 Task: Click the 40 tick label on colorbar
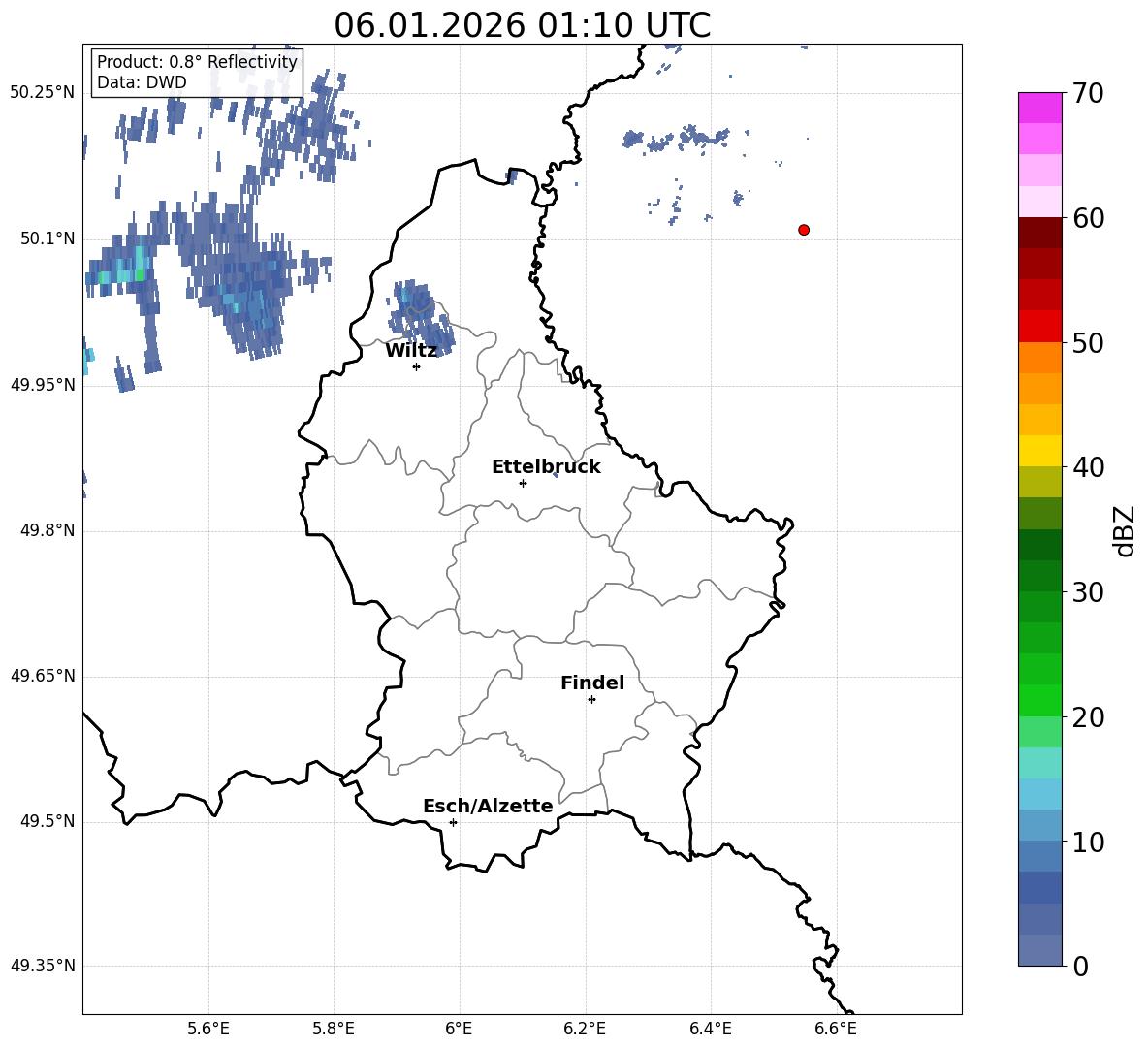point(1088,467)
